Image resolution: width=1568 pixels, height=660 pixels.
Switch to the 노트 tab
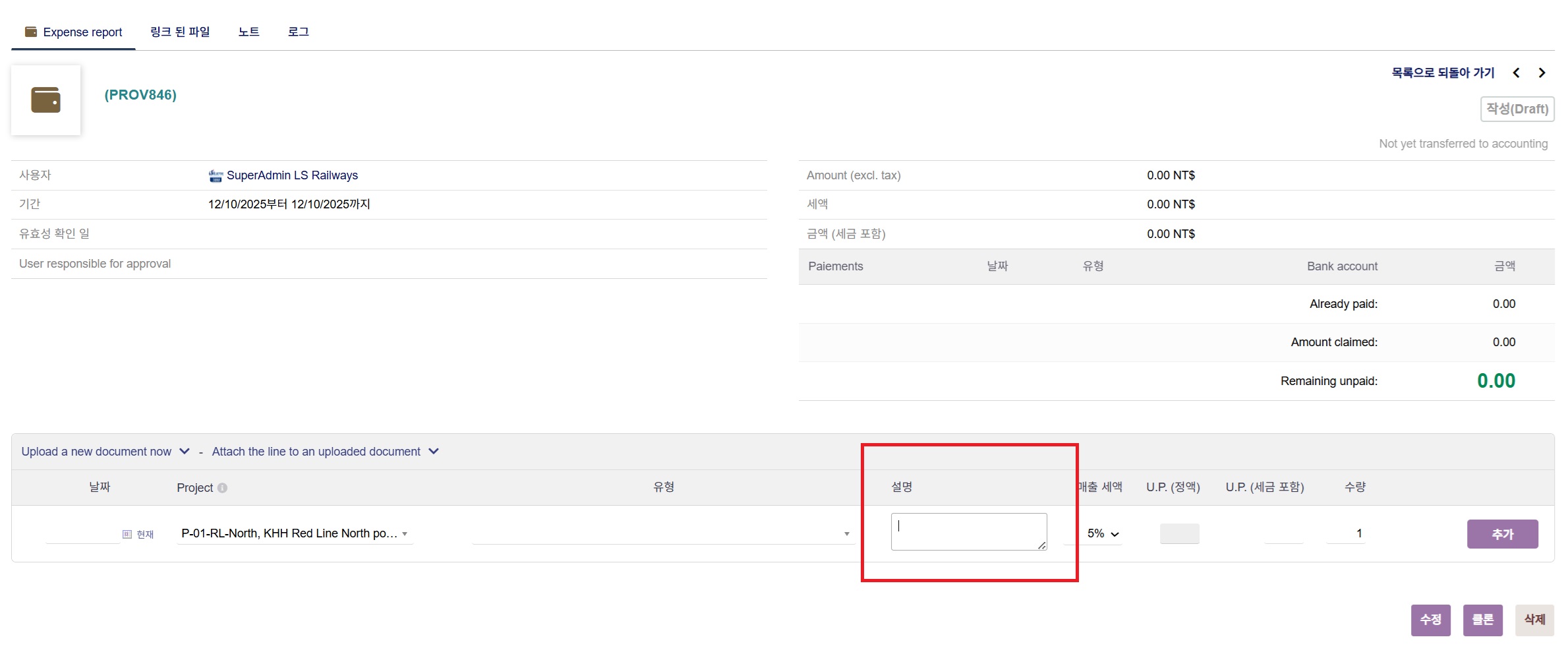coord(248,32)
